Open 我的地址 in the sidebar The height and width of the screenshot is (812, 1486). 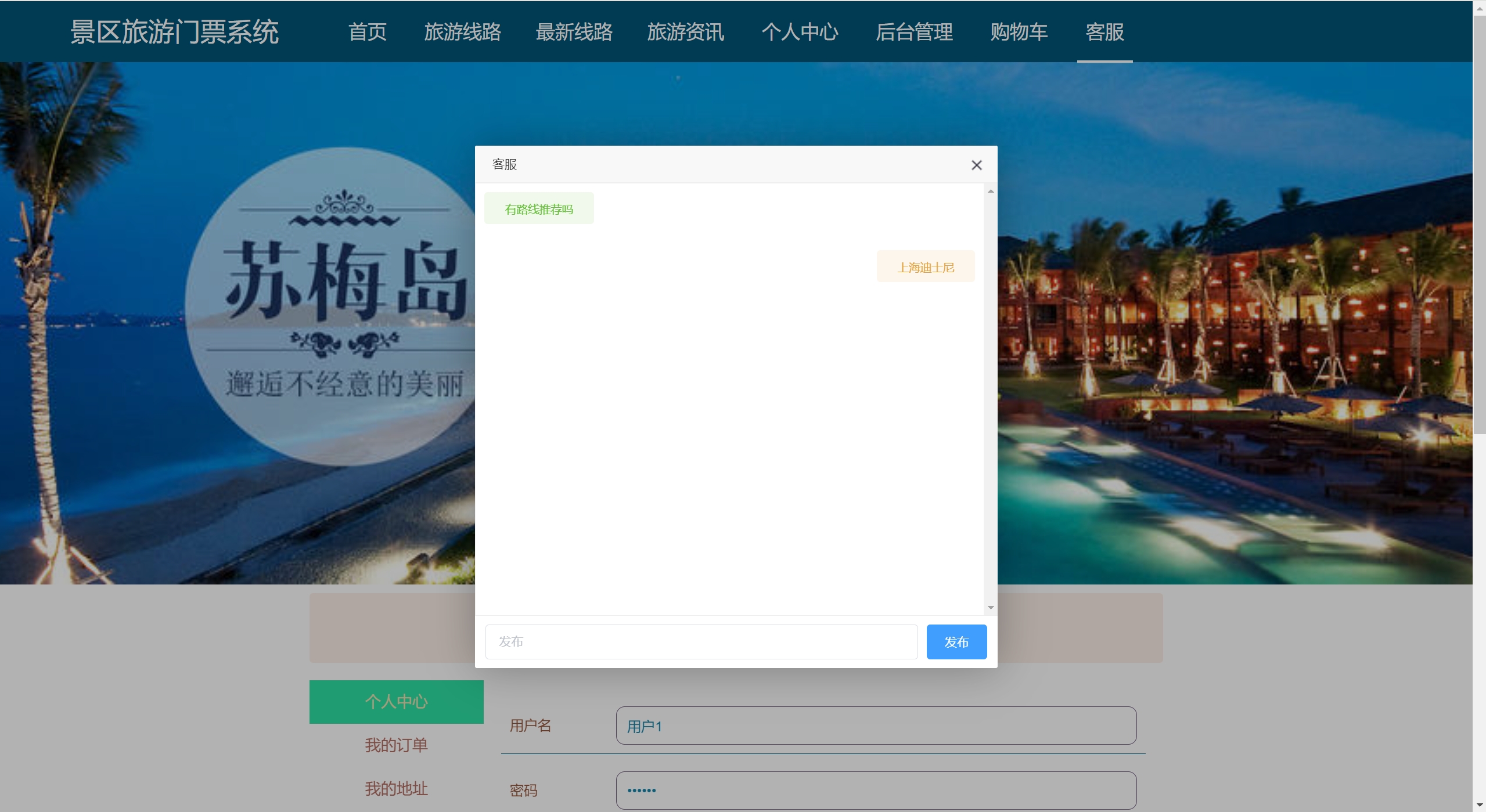pyautogui.click(x=396, y=788)
